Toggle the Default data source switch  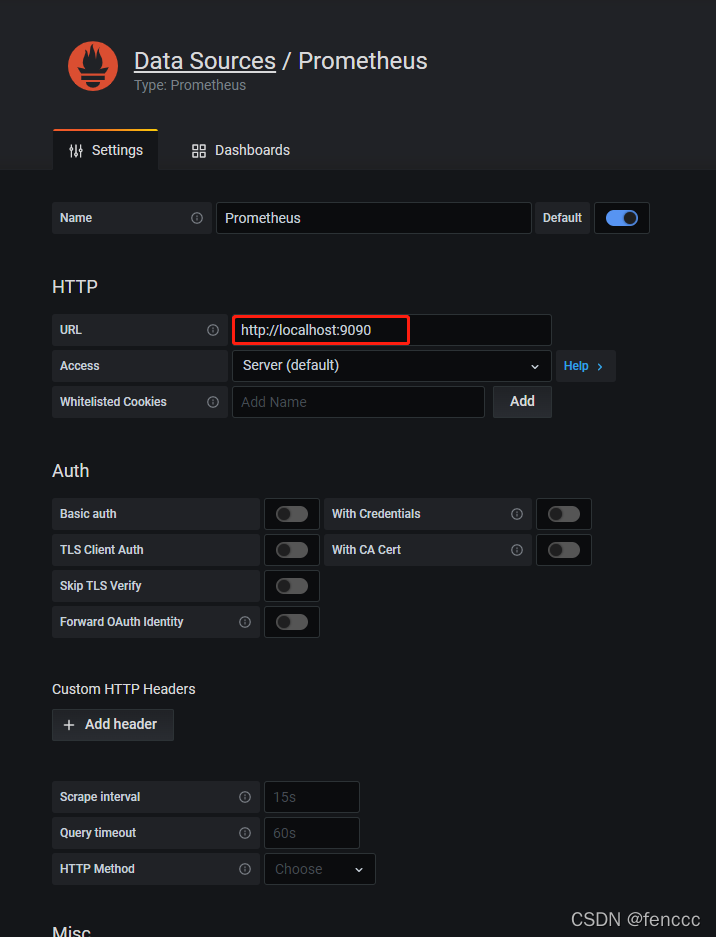tap(622, 218)
